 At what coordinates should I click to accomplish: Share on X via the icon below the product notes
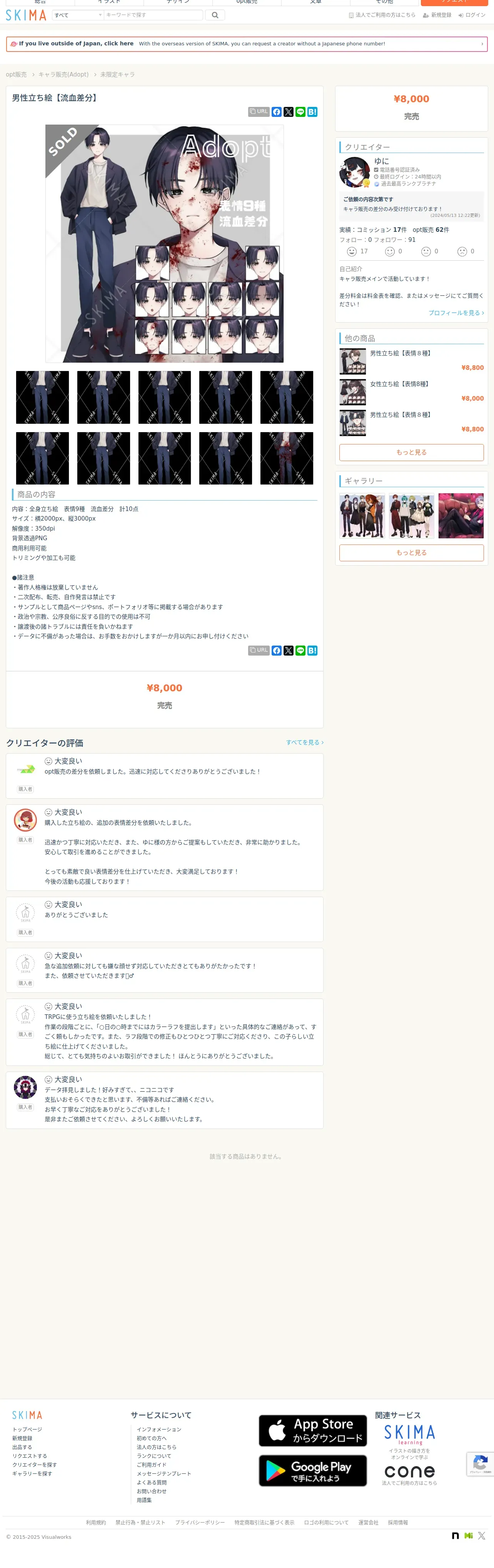click(289, 650)
